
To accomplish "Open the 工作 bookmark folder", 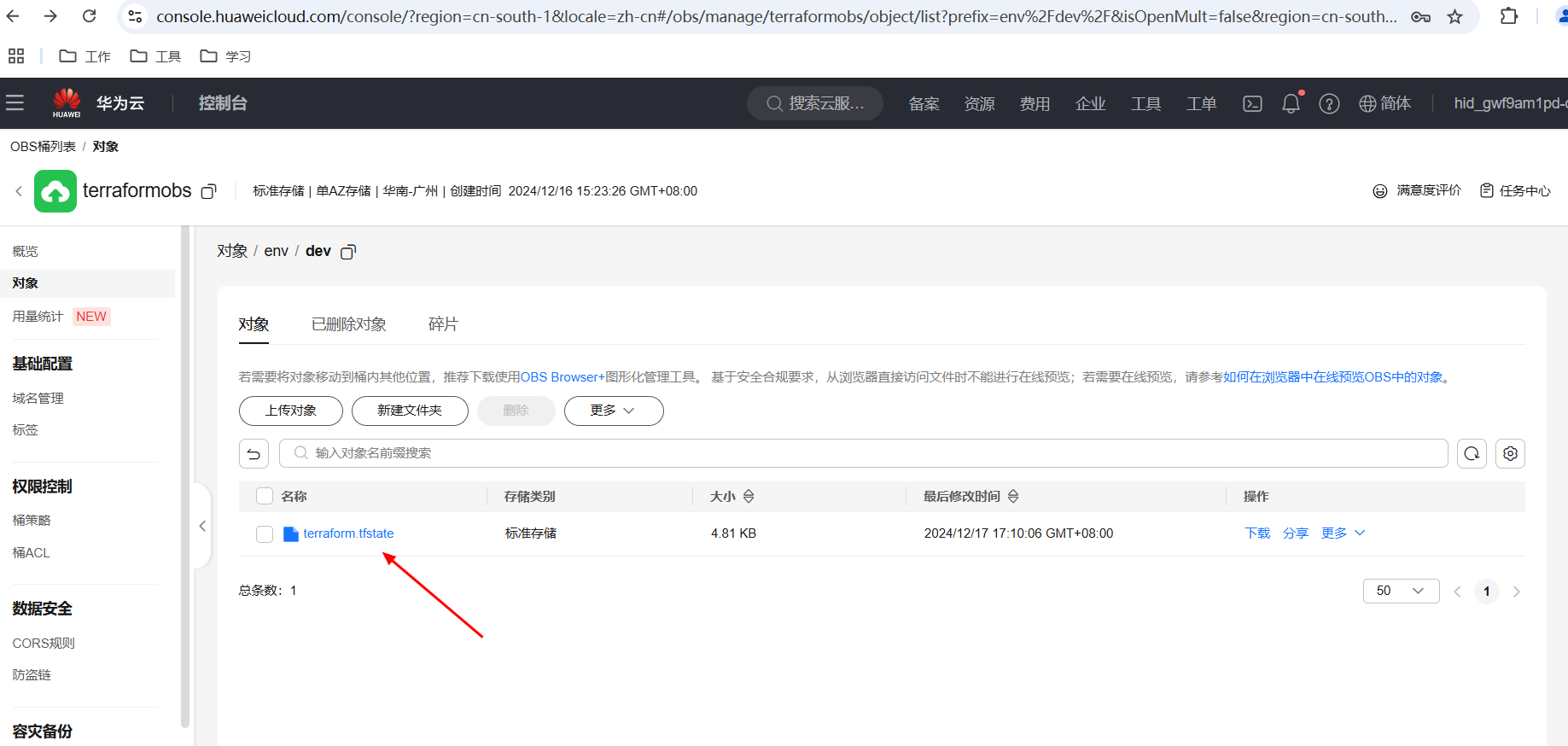I will (x=85, y=55).
